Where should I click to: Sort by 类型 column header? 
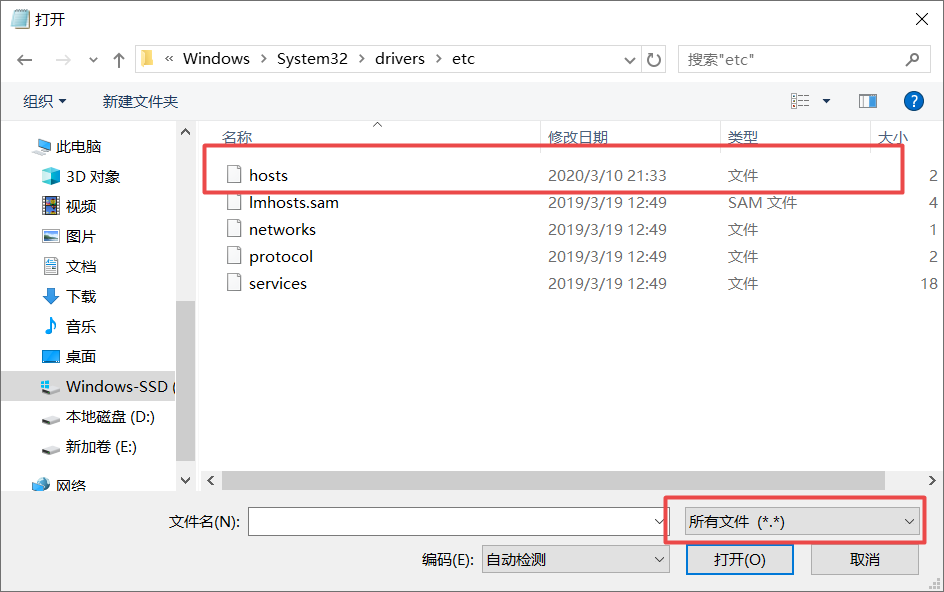coord(743,137)
